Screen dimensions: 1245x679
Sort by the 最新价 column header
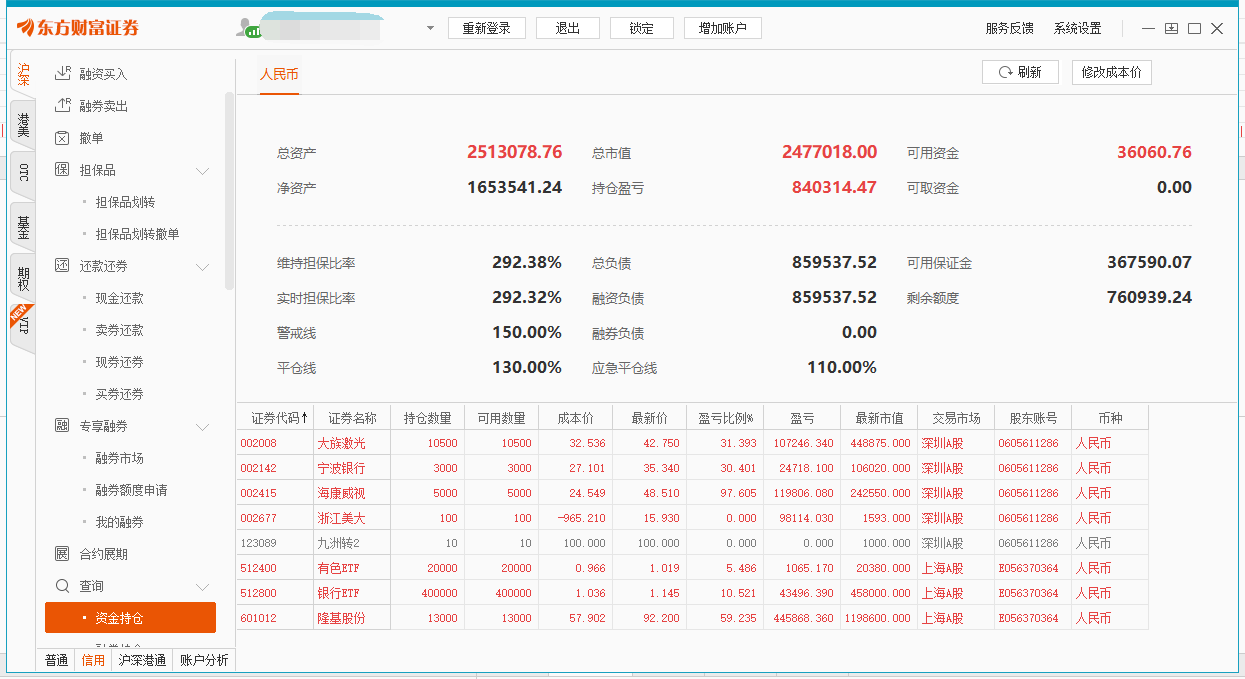[649, 418]
